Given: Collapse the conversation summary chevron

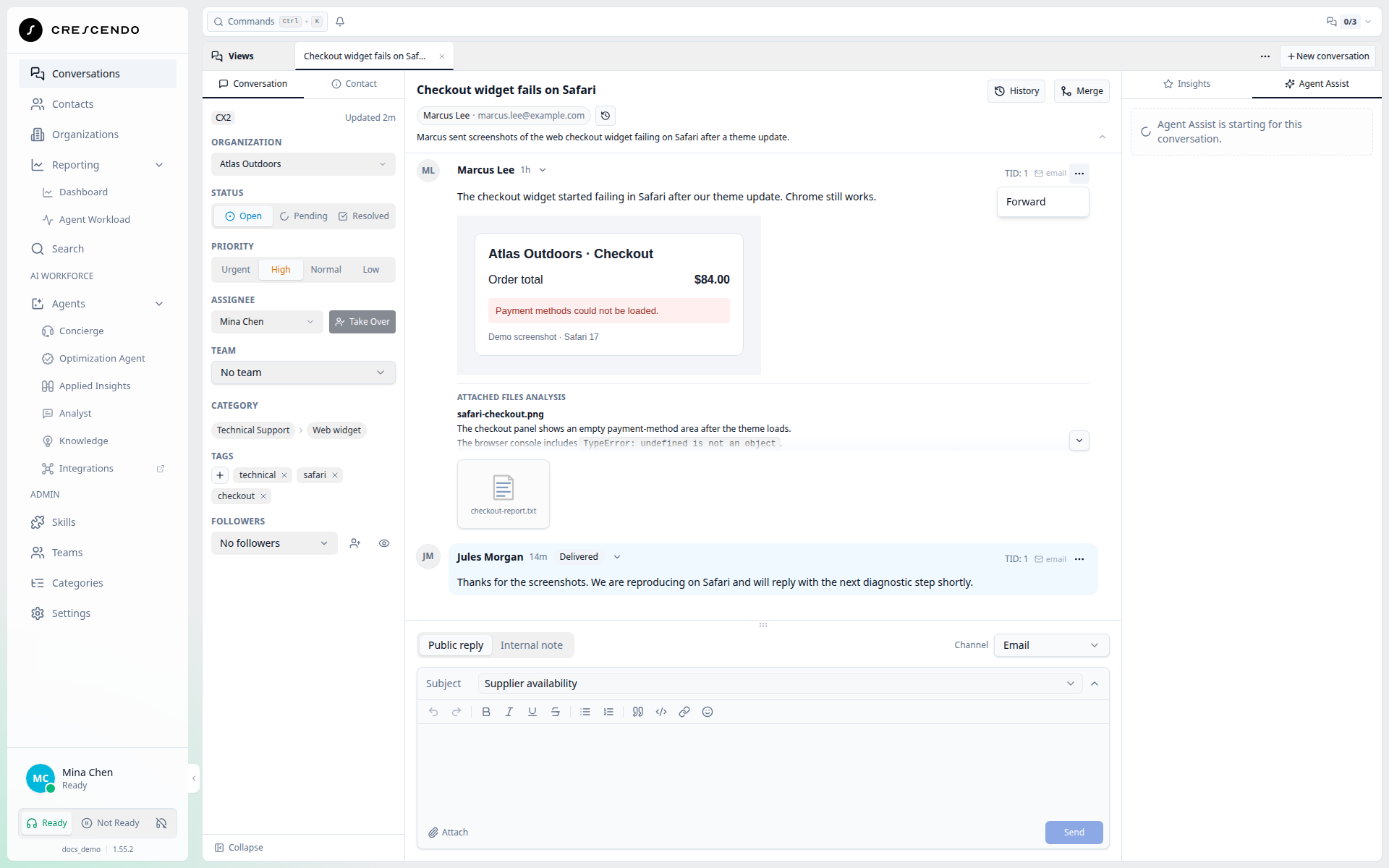Looking at the screenshot, I should [x=1103, y=137].
